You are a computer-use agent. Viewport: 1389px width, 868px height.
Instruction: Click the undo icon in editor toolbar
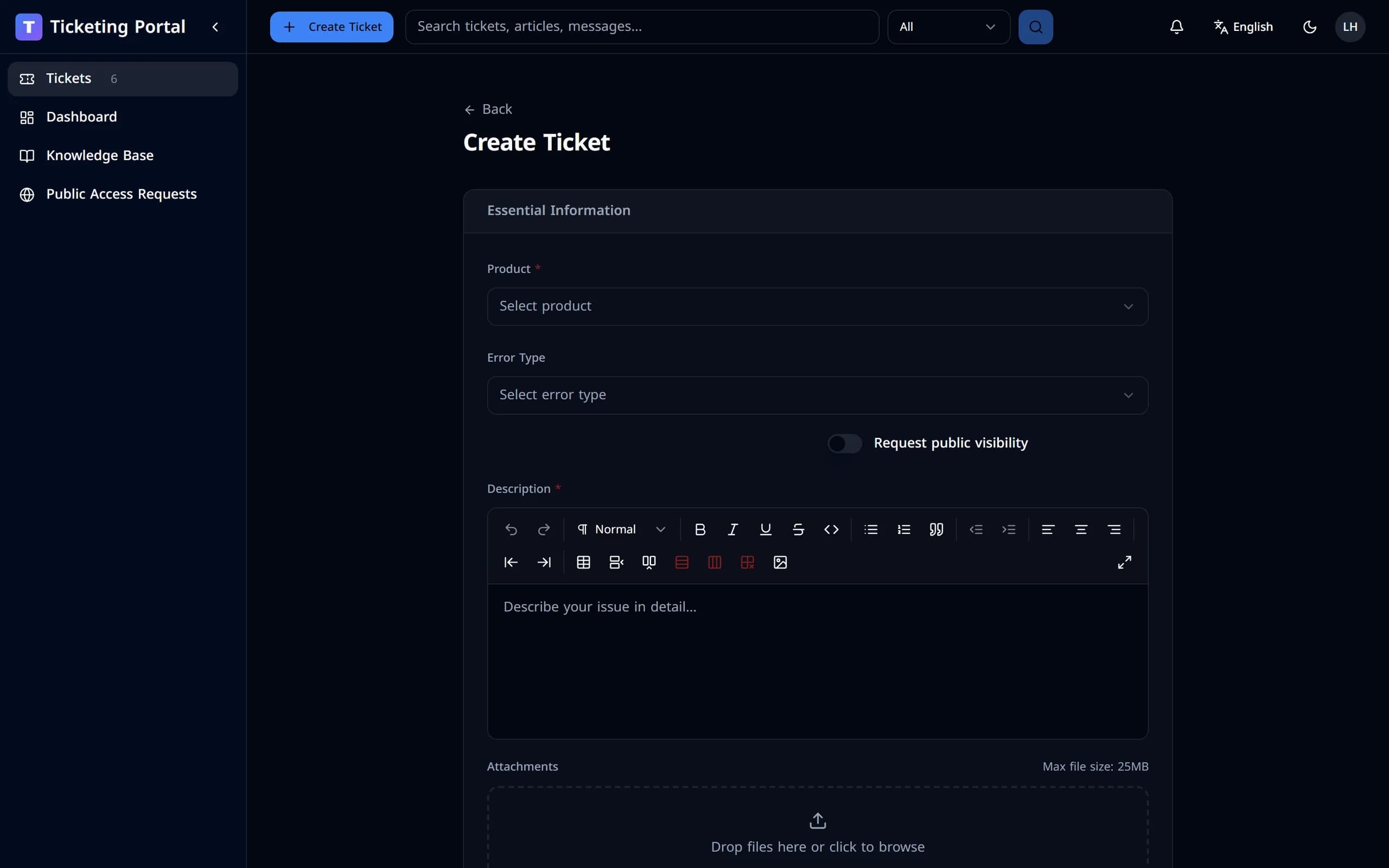tap(511, 529)
